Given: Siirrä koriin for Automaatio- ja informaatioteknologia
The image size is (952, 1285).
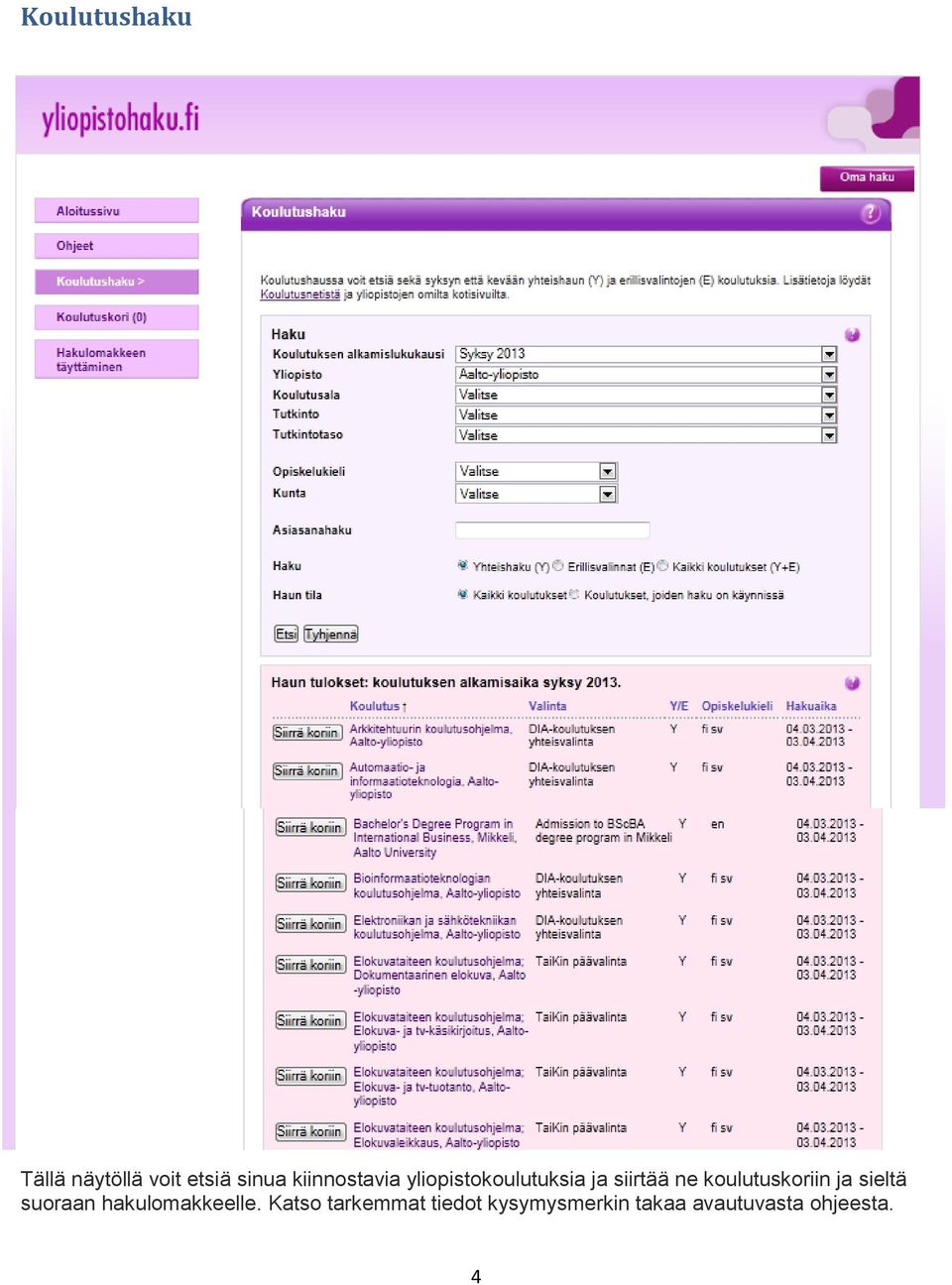Looking at the screenshot, I should 306,771.
